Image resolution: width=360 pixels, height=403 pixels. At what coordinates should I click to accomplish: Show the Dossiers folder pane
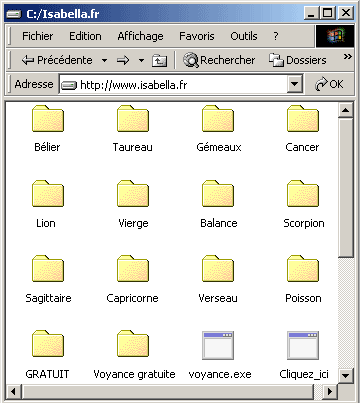tap(298, 60)
